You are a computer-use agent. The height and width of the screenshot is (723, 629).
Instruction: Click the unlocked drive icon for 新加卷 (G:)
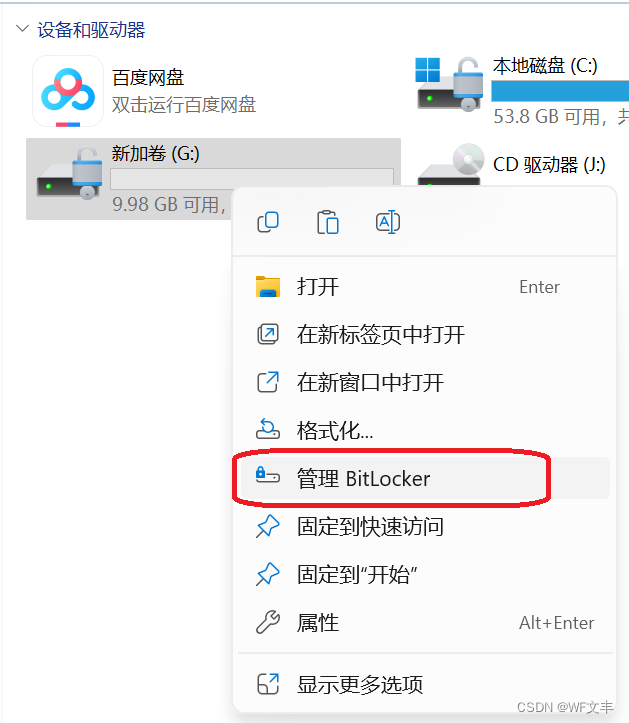[x=70, y=173]
